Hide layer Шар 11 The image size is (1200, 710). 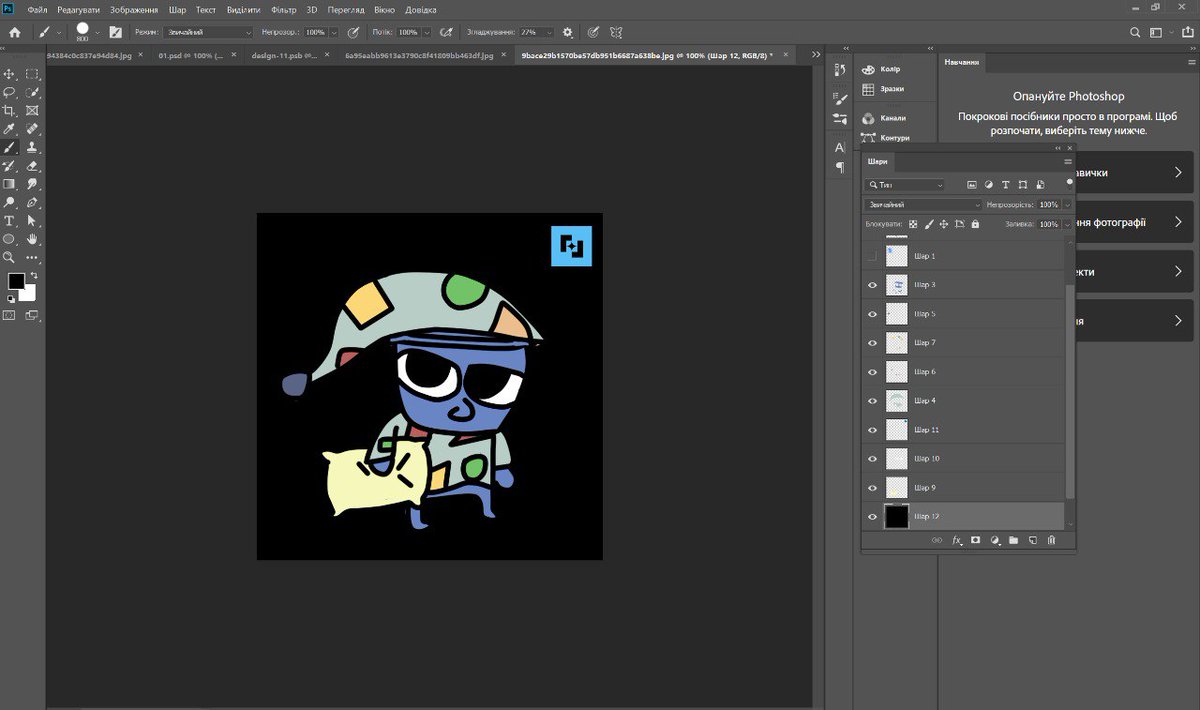(x=872, y=430)
